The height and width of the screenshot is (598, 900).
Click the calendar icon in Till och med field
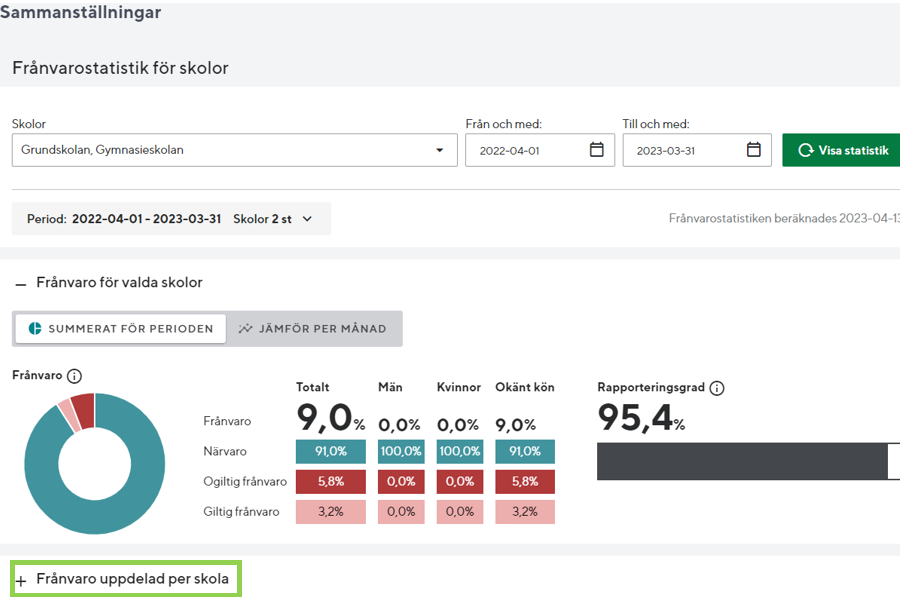[754, 150]
